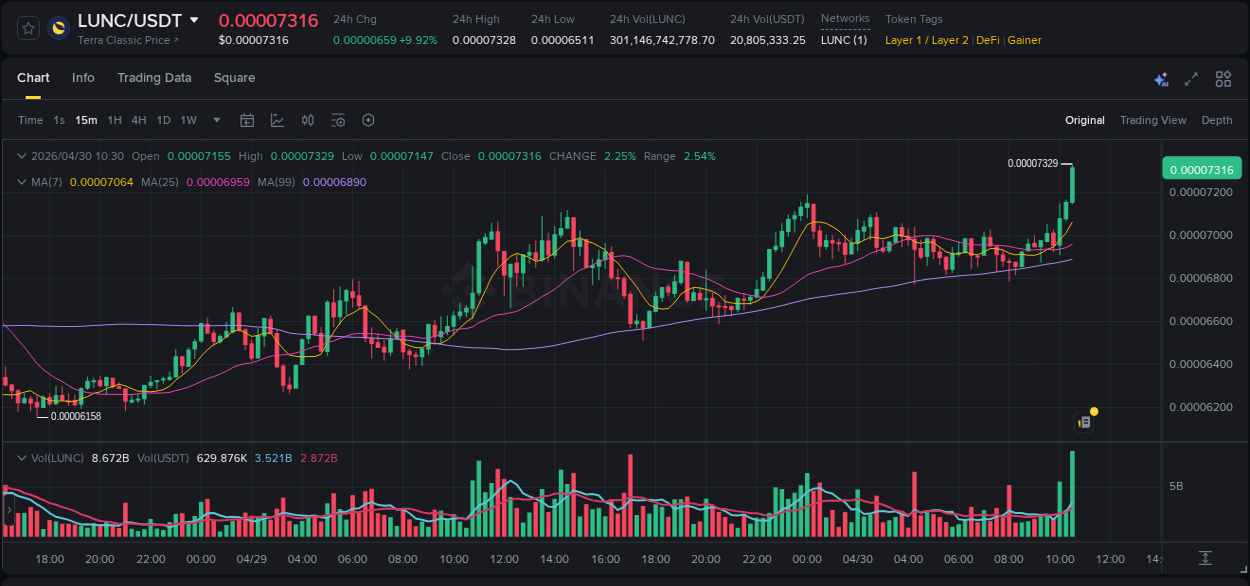Image resolution: width=1250 pixels, height=586 pixels.
Task: Select the 1s interval
Action: coord(59,120)
